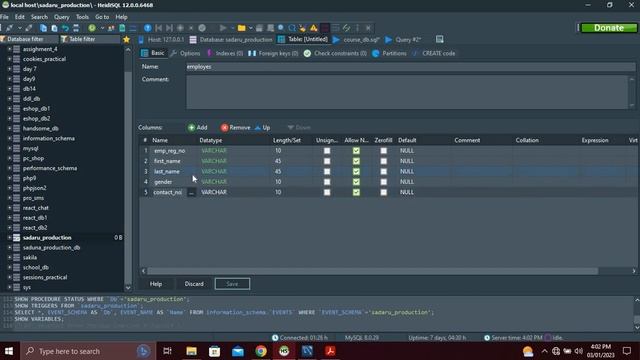Viewport: 640px width, 360px height.
Task: Expand the sadaru_production database node
Action: [x=9, y=238]
